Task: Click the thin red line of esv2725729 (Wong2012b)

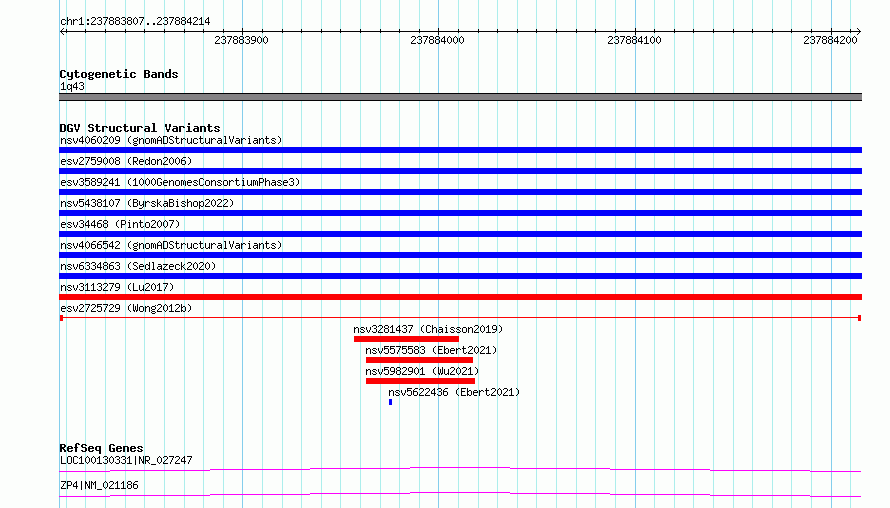Action: pyautogui.click(x=460, y=318)
